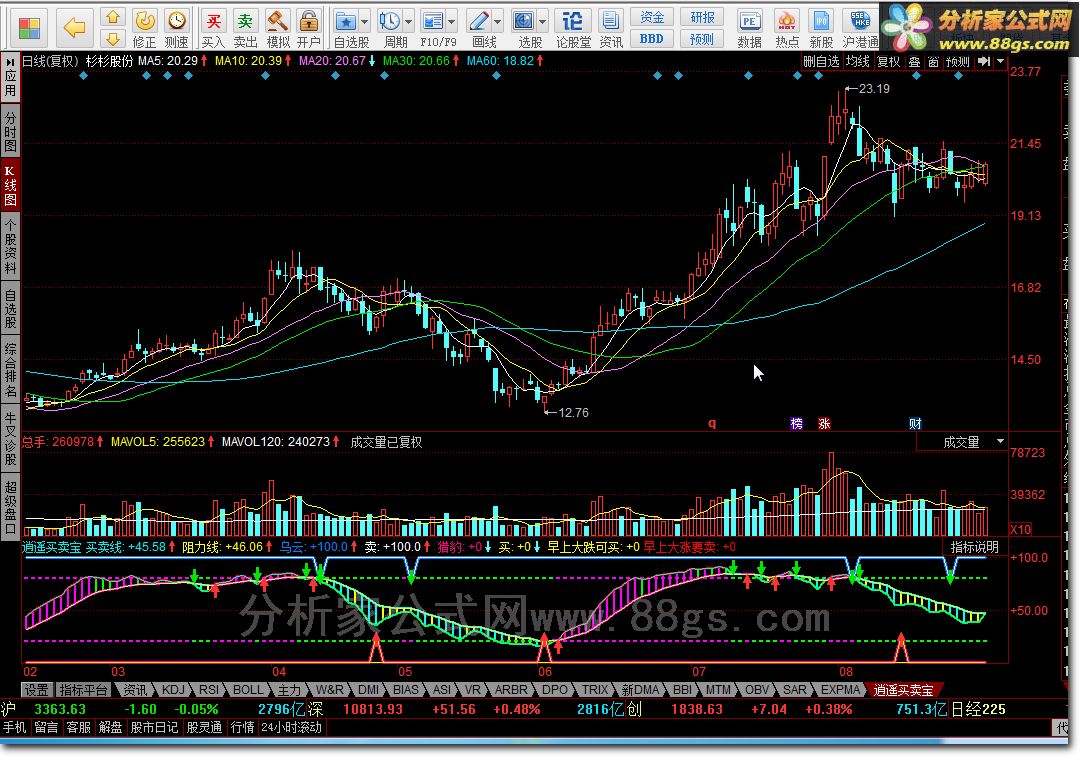Screen dimensions: 1081x757
Task: Click the colorful four-square home icon
Action: (x=29, y=28)
